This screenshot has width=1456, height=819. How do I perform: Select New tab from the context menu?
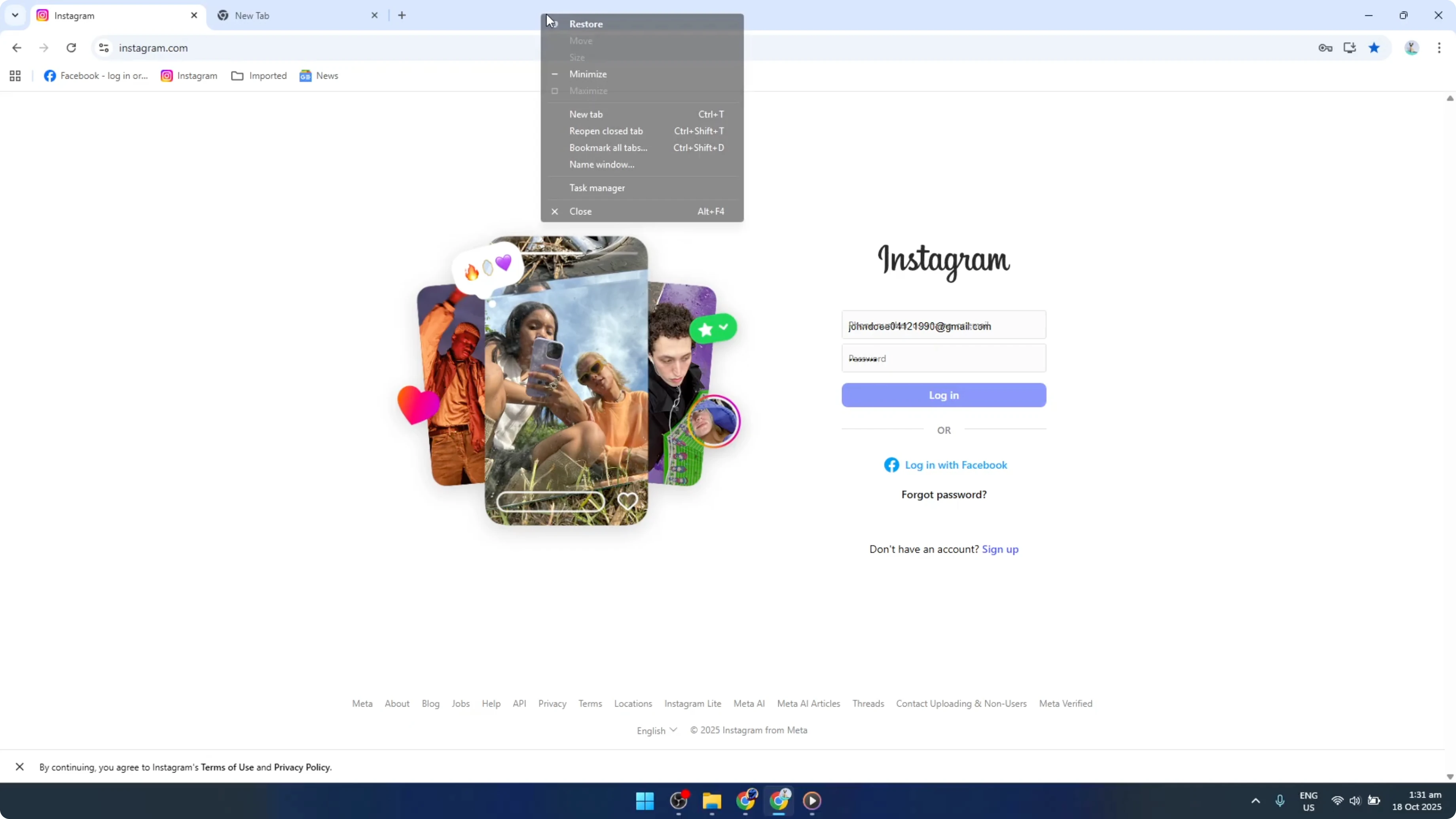coord(642,114)
